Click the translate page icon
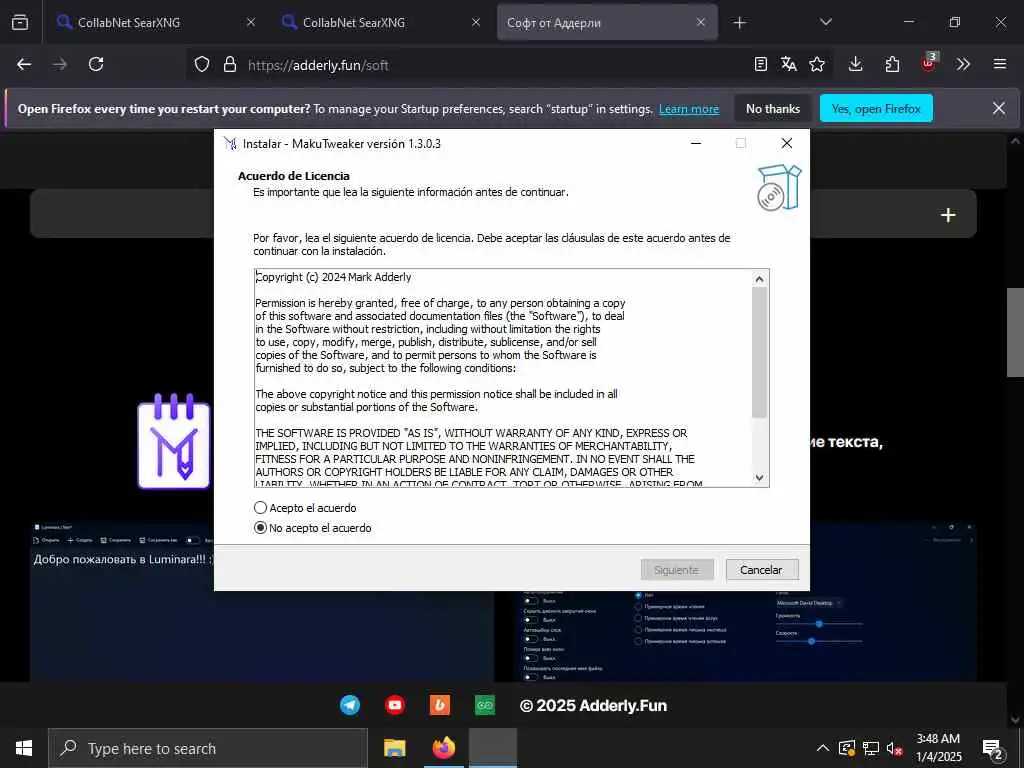 [788, 64]
